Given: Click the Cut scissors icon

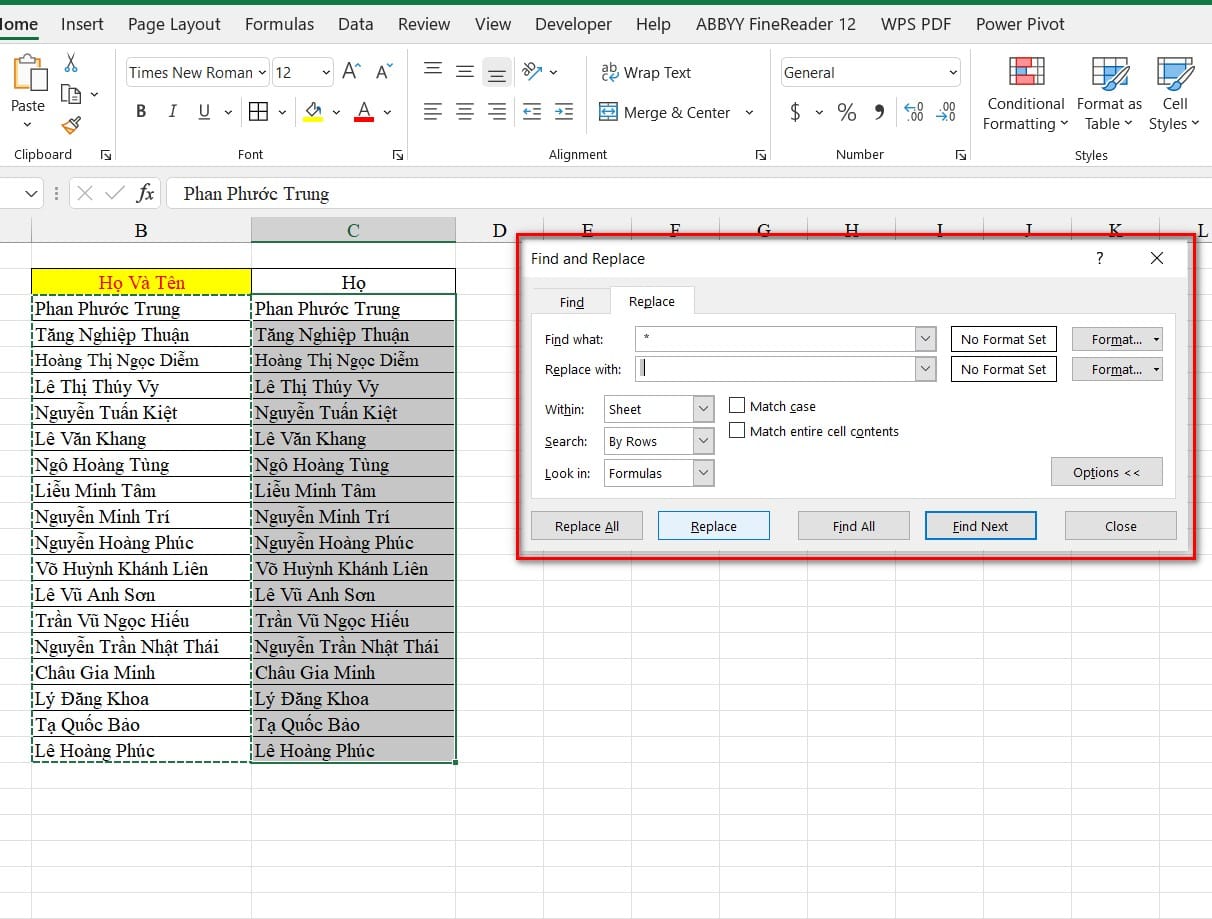Looking at the screenshot, I should click(x=71, y=63).
